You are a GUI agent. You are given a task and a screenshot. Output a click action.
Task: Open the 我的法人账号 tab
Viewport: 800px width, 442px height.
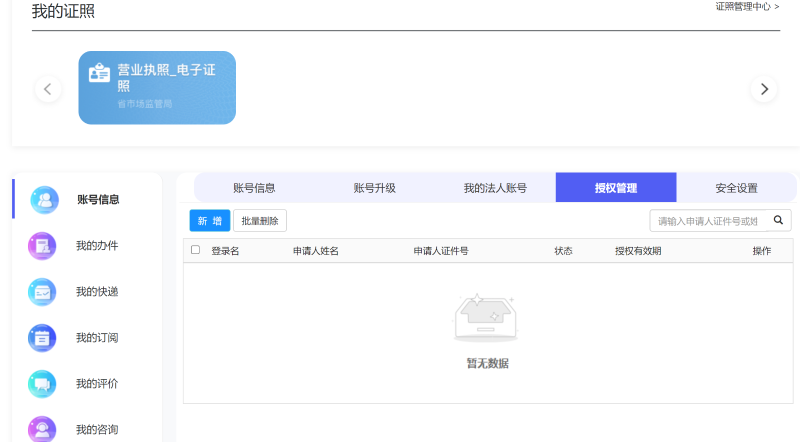click(x=495, y=188)
